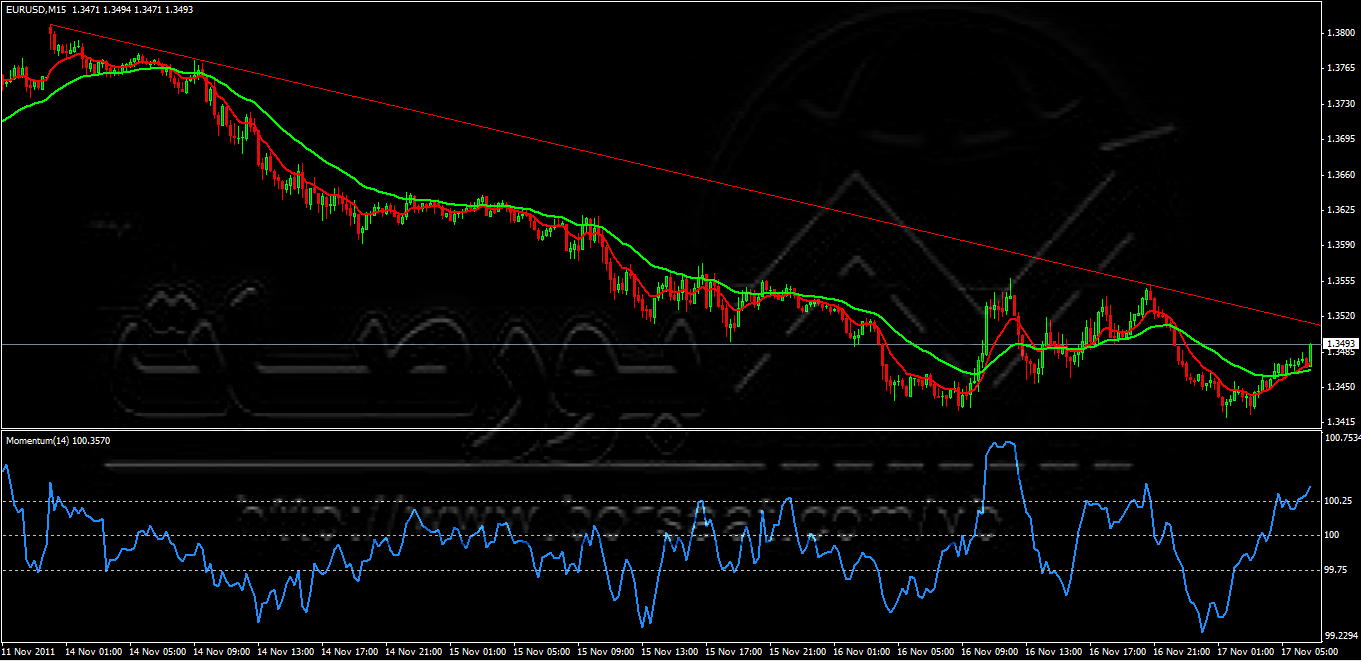Click the 99.75 momentum level label
This screenshot has height=661, width=1361.
click(x=1338, y=570)
